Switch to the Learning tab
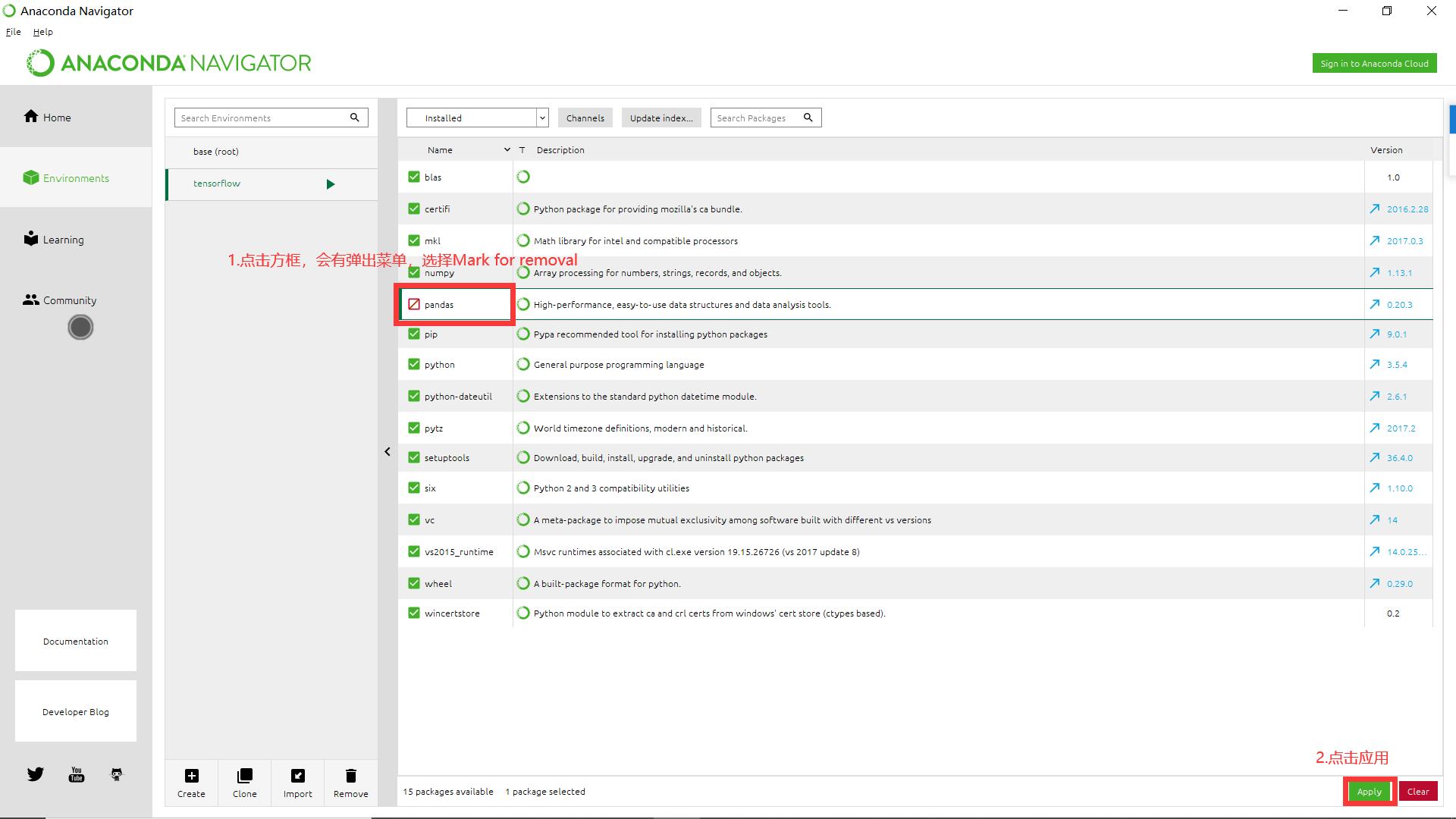Viewport: 1456px width, 819px height. click(63, 240)
